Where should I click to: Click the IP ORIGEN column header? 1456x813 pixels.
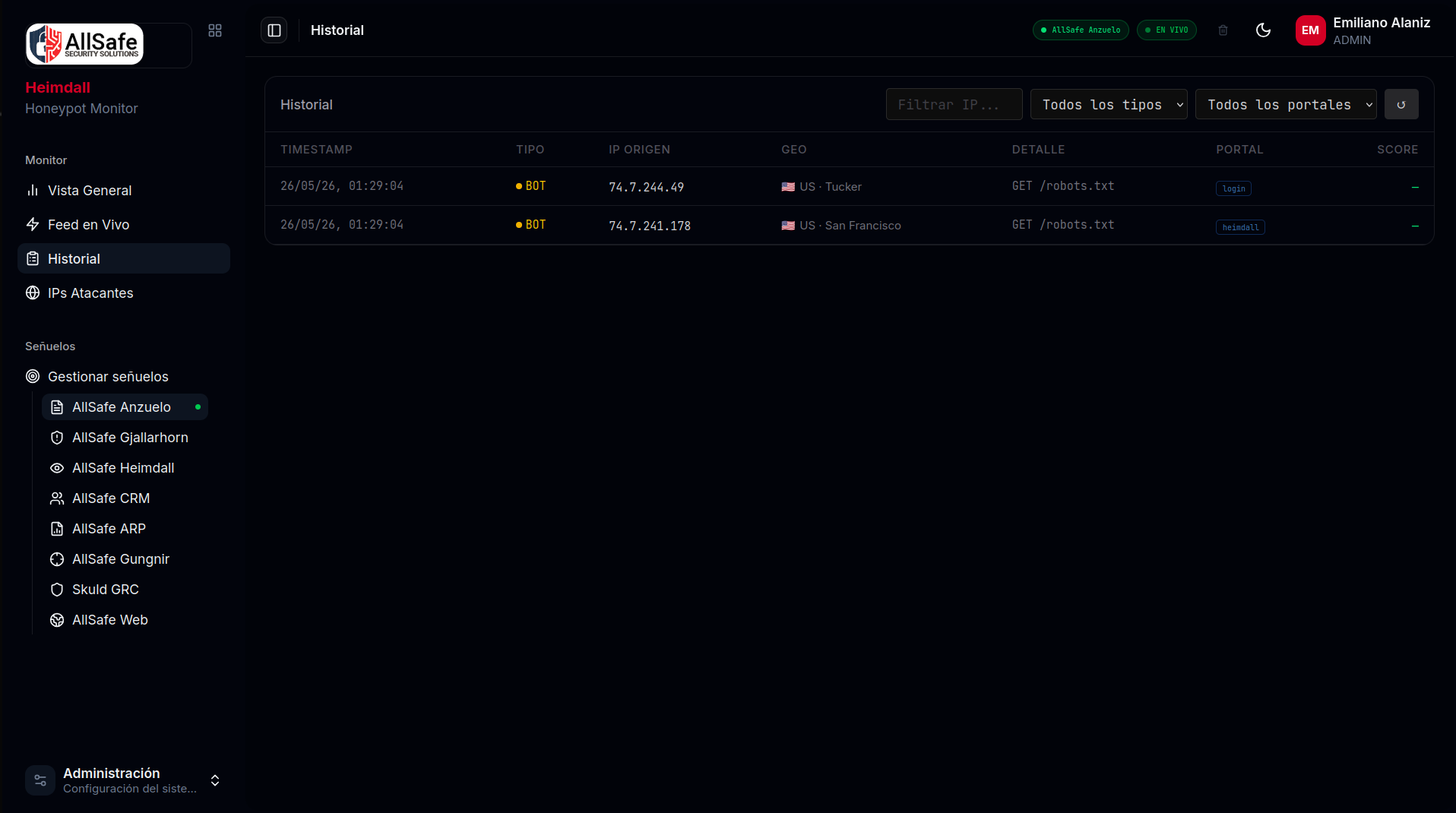639,150
